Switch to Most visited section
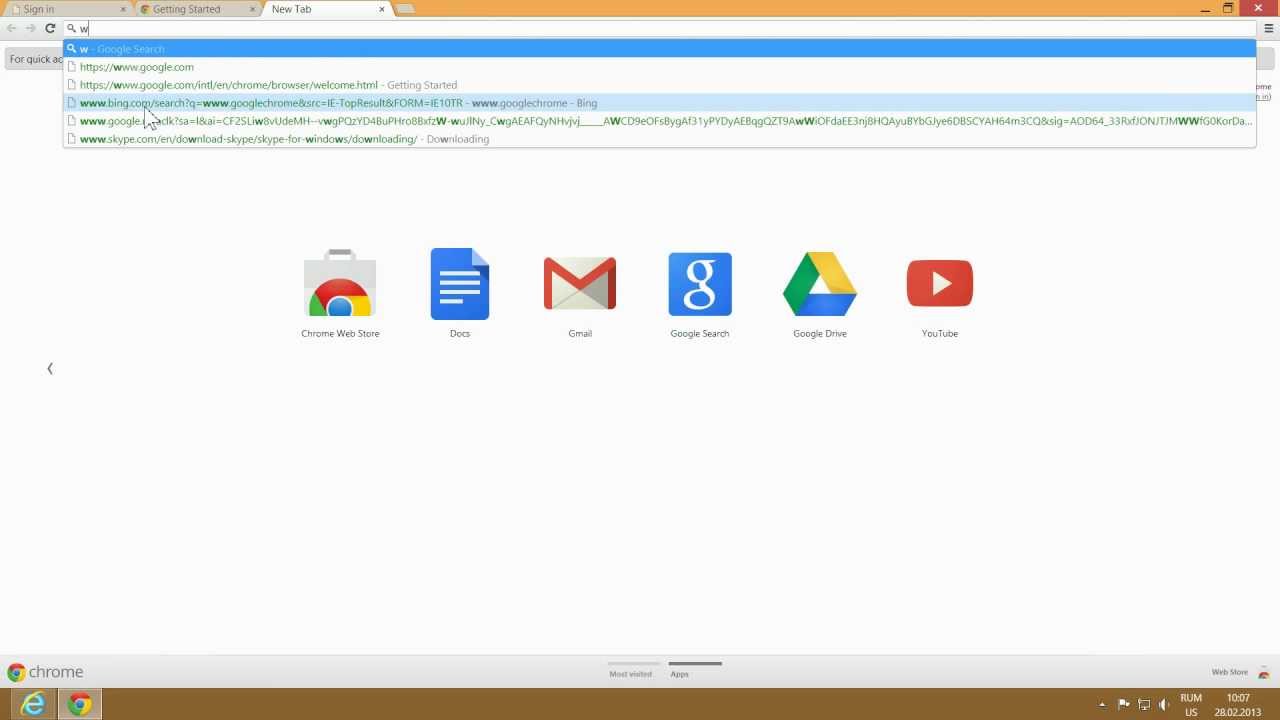This screenshot has height=720, width=1280. pos(631,672)
